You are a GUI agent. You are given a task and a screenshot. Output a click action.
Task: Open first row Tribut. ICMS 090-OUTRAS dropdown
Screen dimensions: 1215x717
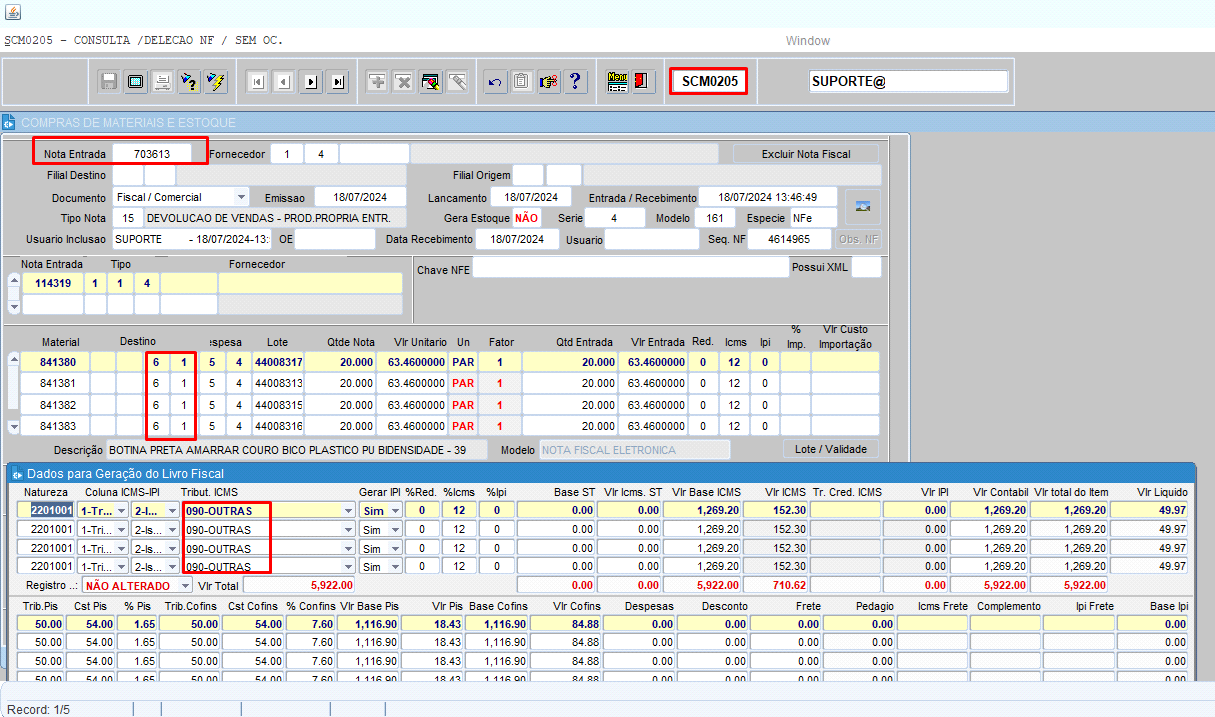[x=348, y=510]
